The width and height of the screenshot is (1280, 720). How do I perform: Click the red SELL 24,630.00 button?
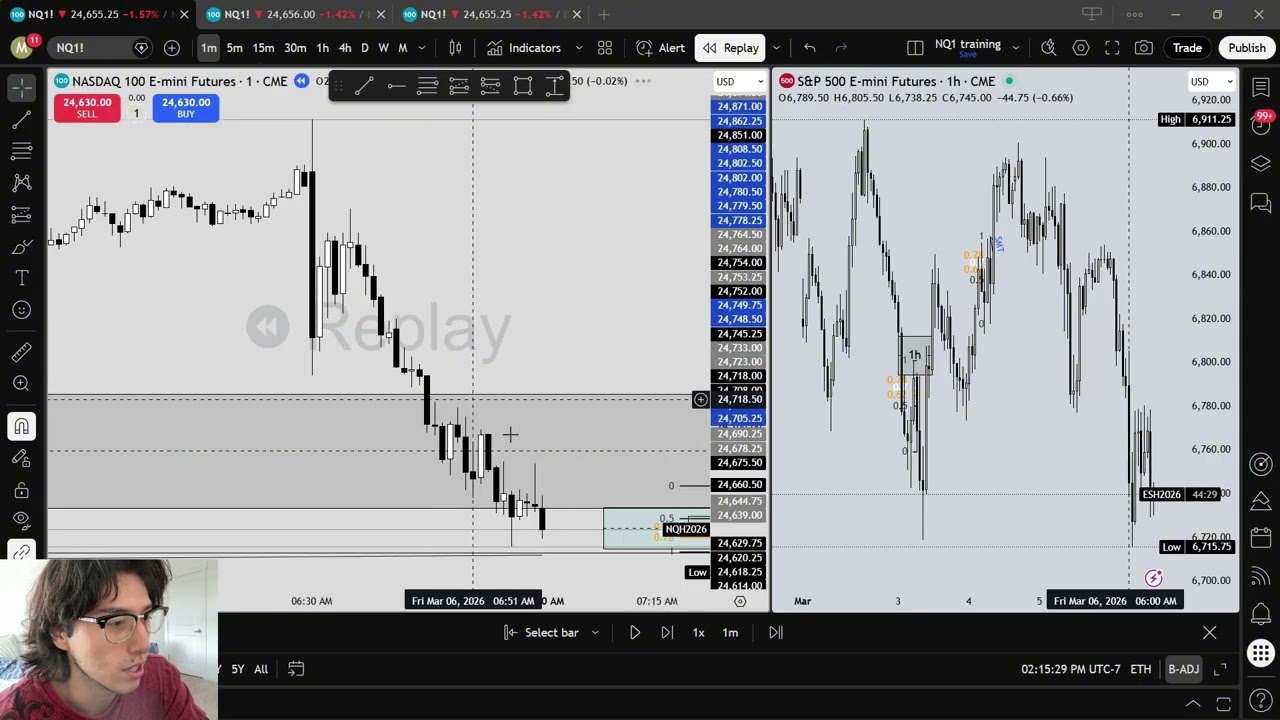pyautogui.click(x=87, y=108)
